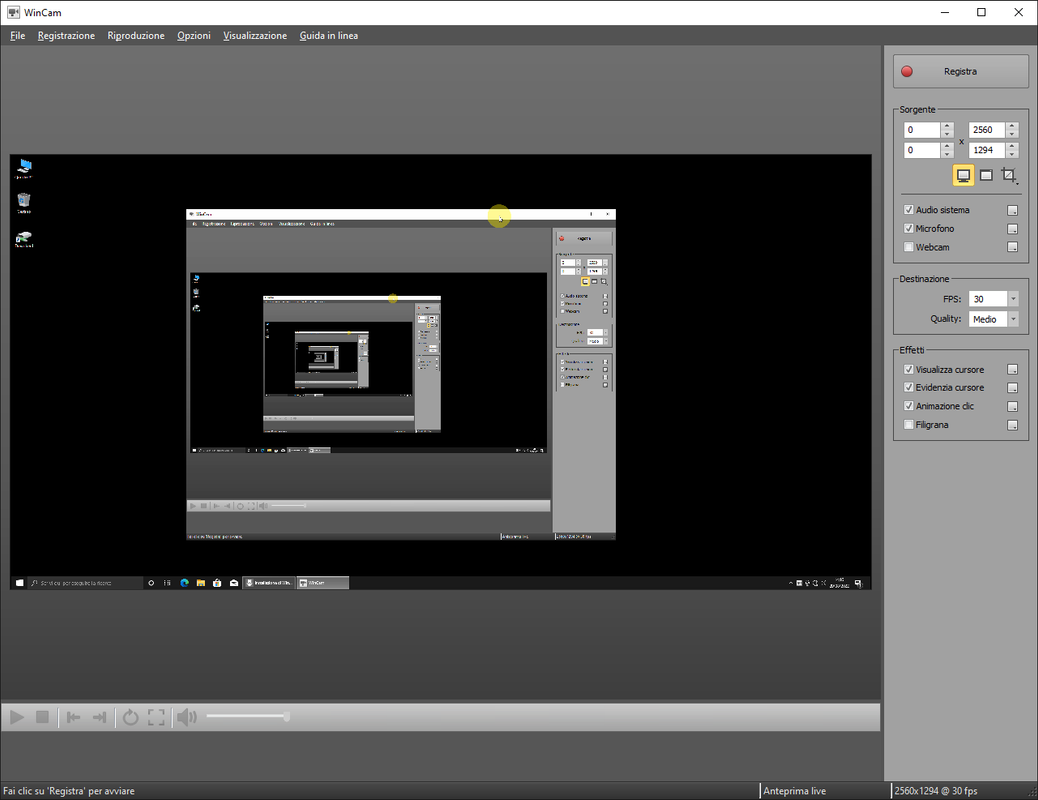The width and height of the screenshot is (1038, 800).
Task: Decrease top-left X offset with down arrow
Action: click(x=947, y=134)
